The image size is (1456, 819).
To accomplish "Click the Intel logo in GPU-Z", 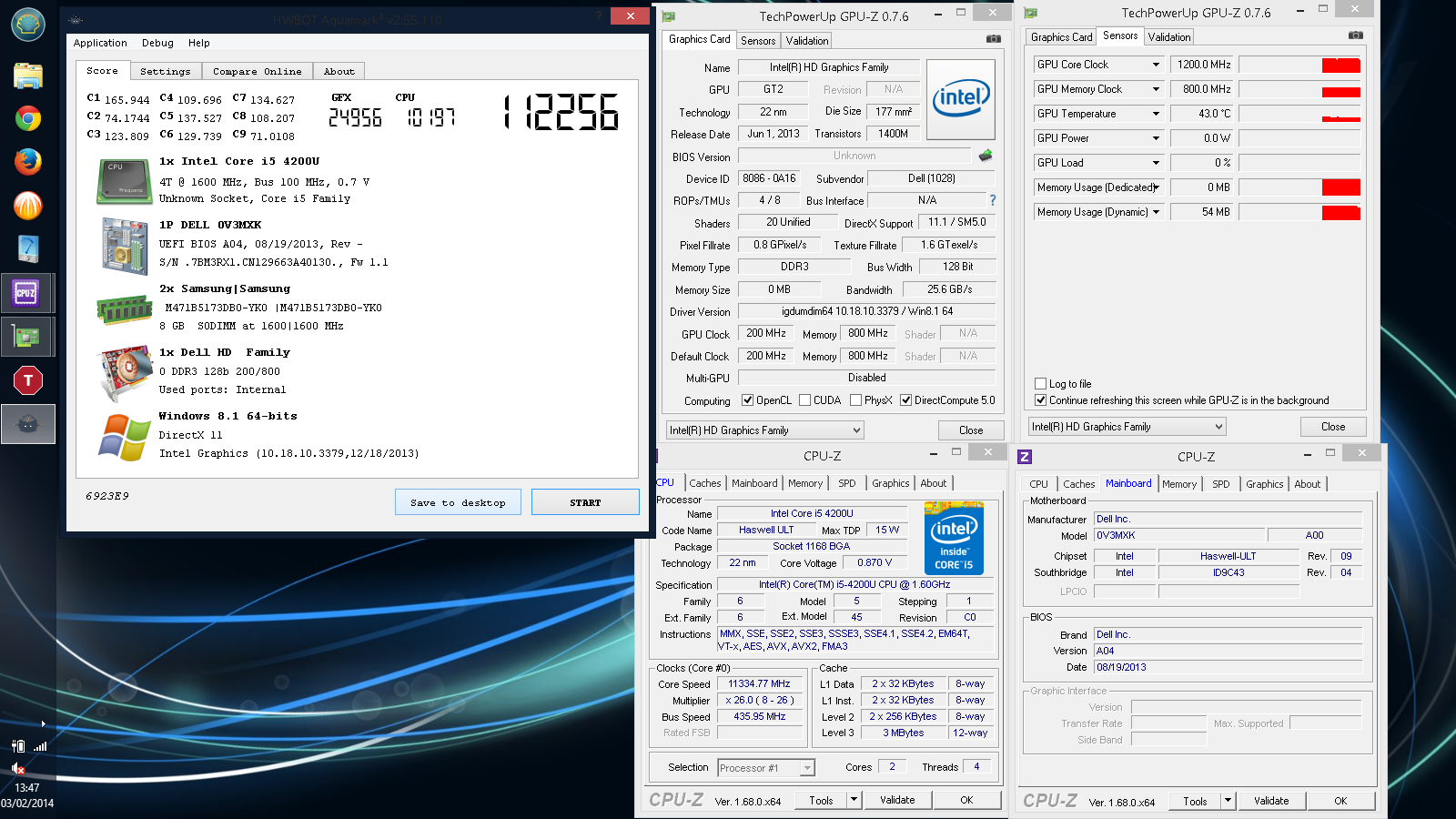I will coord(961,99).
